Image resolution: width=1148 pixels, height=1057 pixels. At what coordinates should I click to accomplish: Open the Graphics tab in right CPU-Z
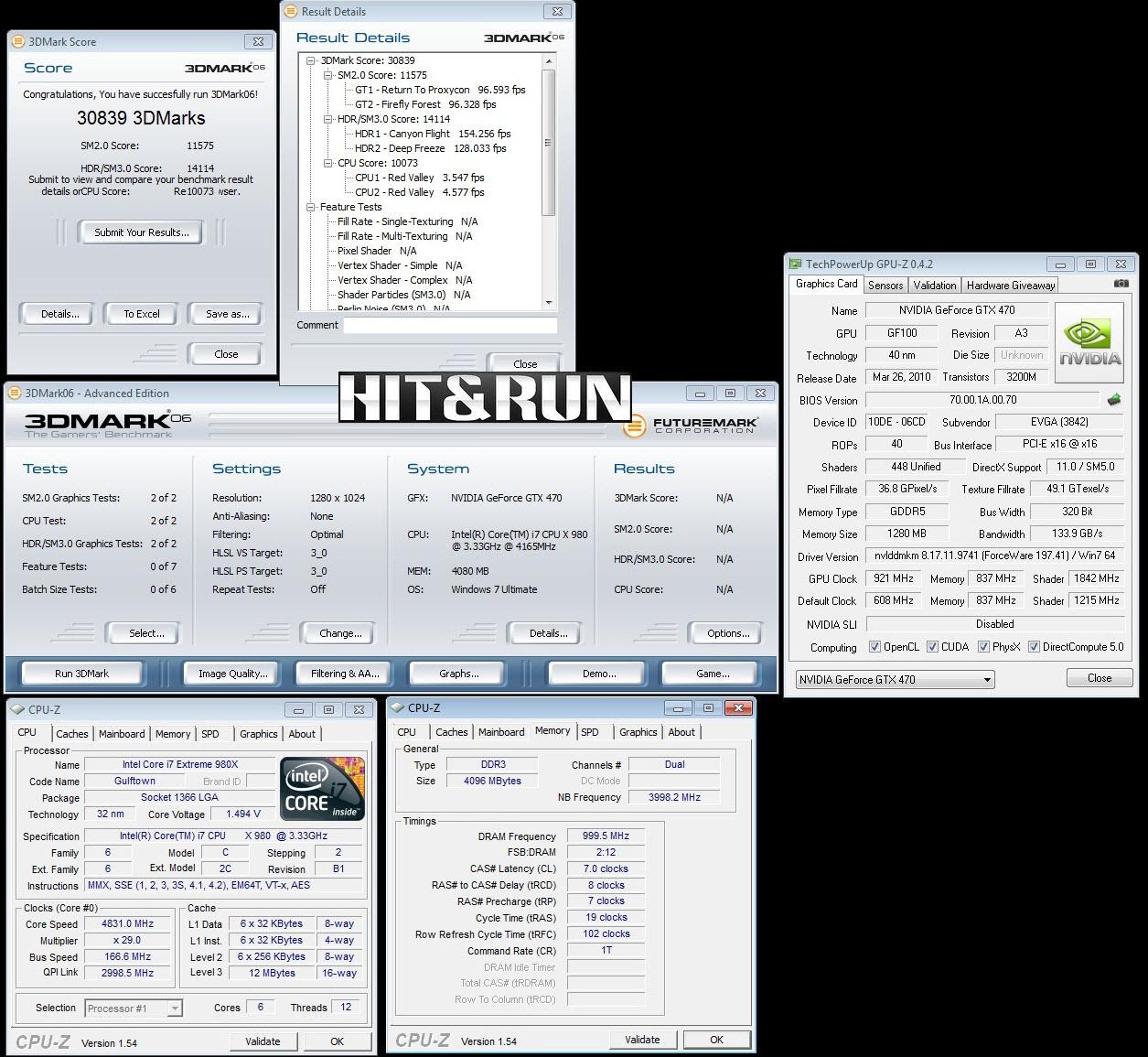pos(638,732)
